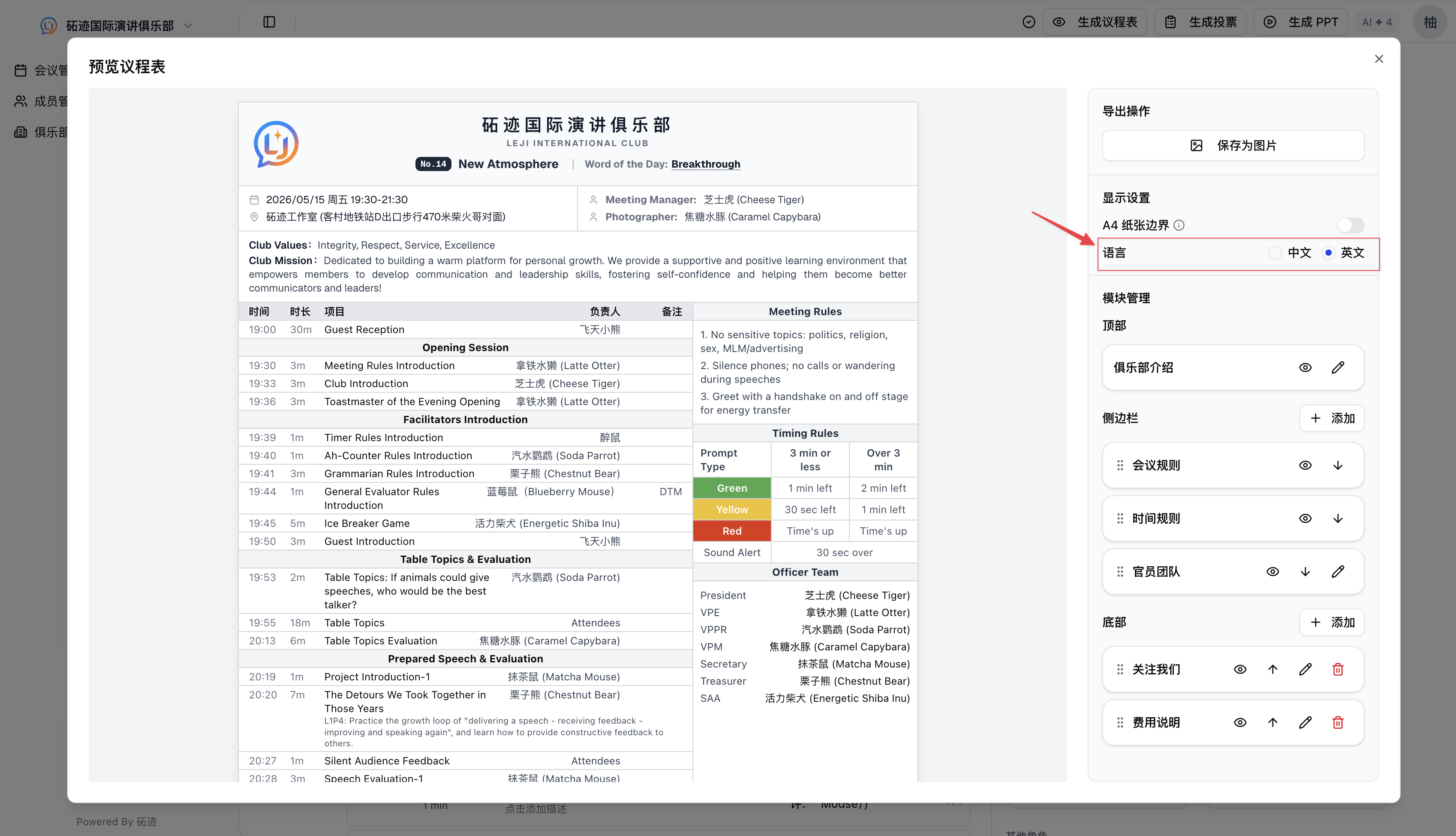Click the check-circle status icon
This screenshot has height=836, width=1456.
coord(1028,22)
